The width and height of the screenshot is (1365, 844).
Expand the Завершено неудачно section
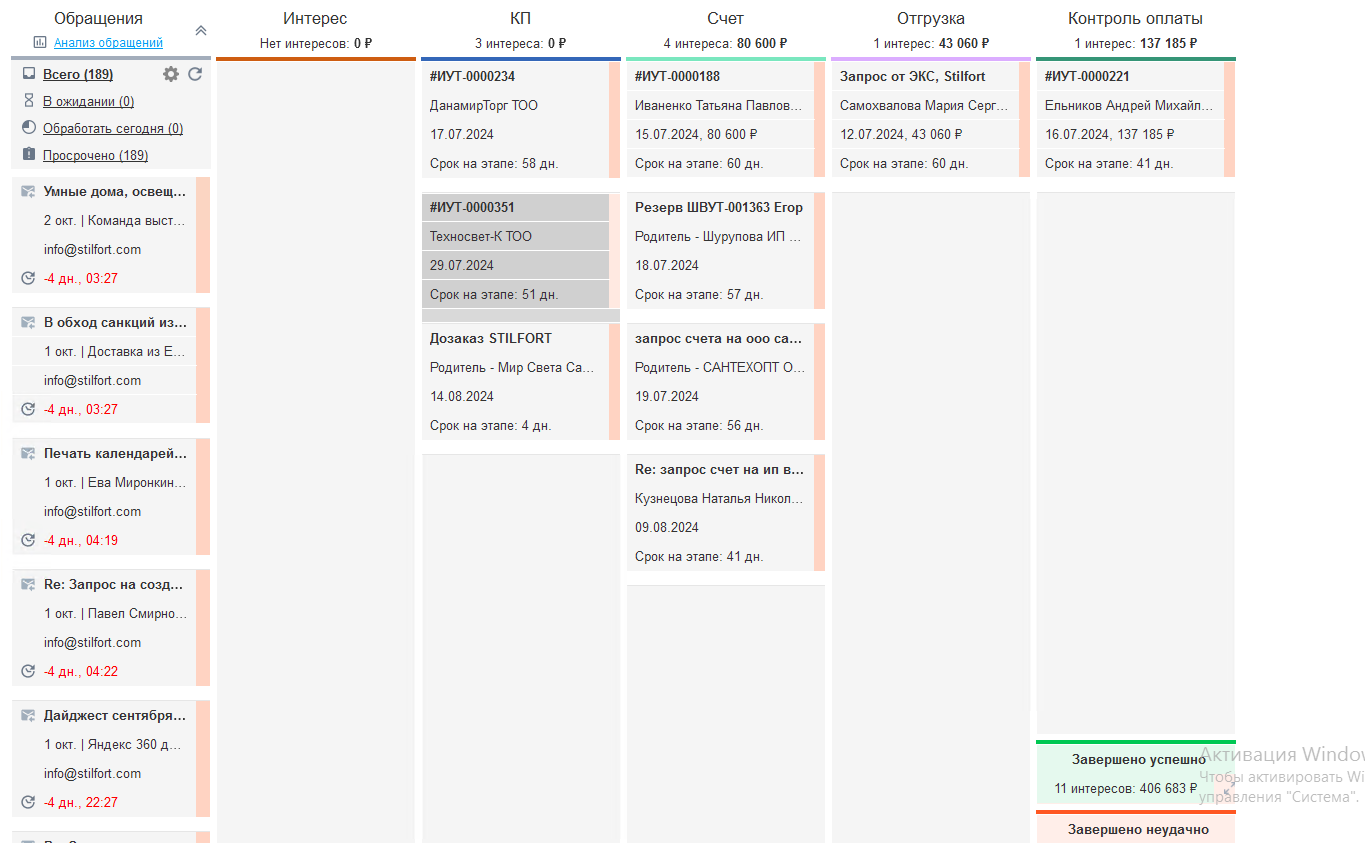(x=1137, y=829)
